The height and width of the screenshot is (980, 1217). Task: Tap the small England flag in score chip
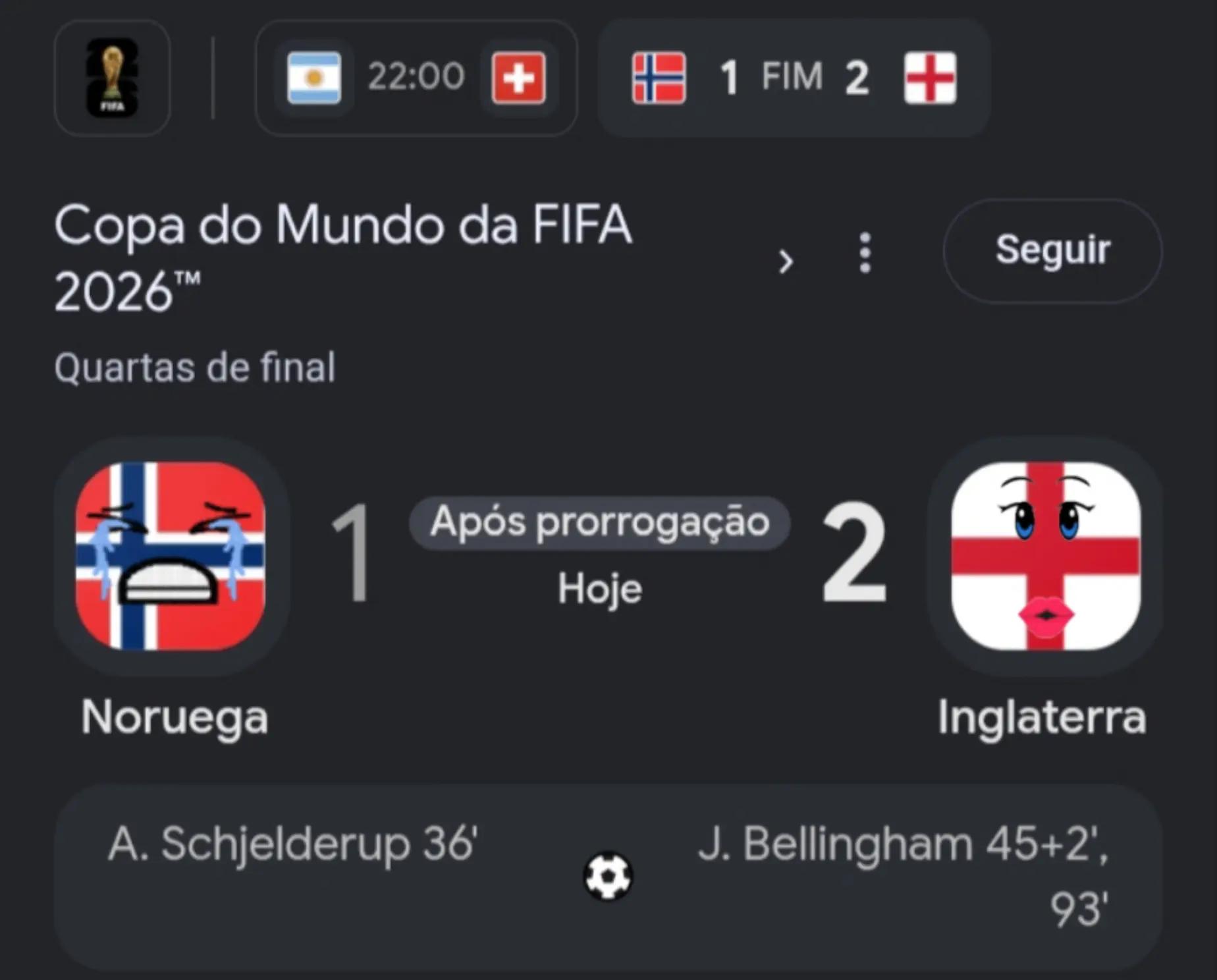[x=931, y=78]
